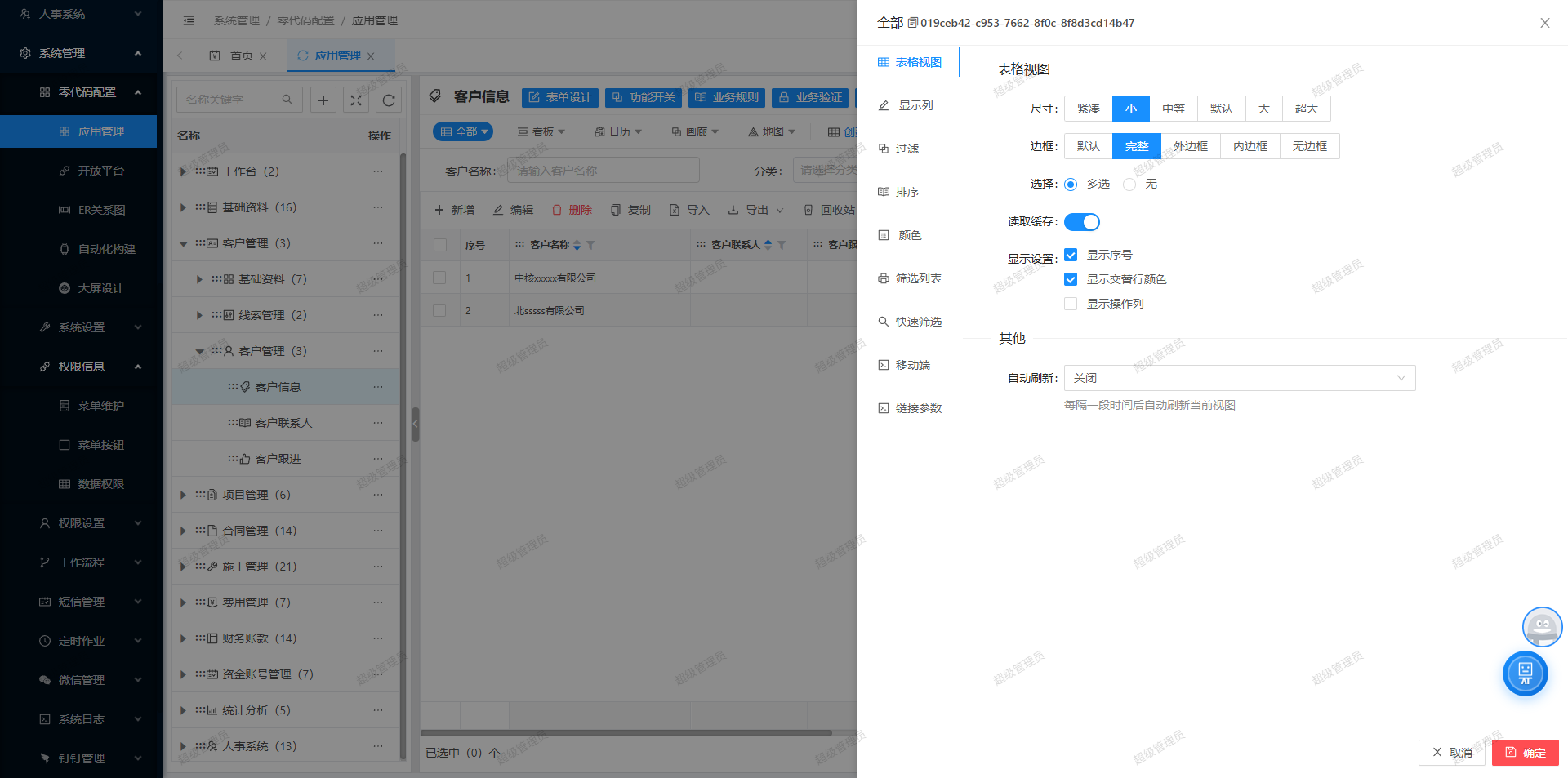Set table size to 小
Screen dimensions: 1568x778
pyautogui.click(x=1131, y=109)
